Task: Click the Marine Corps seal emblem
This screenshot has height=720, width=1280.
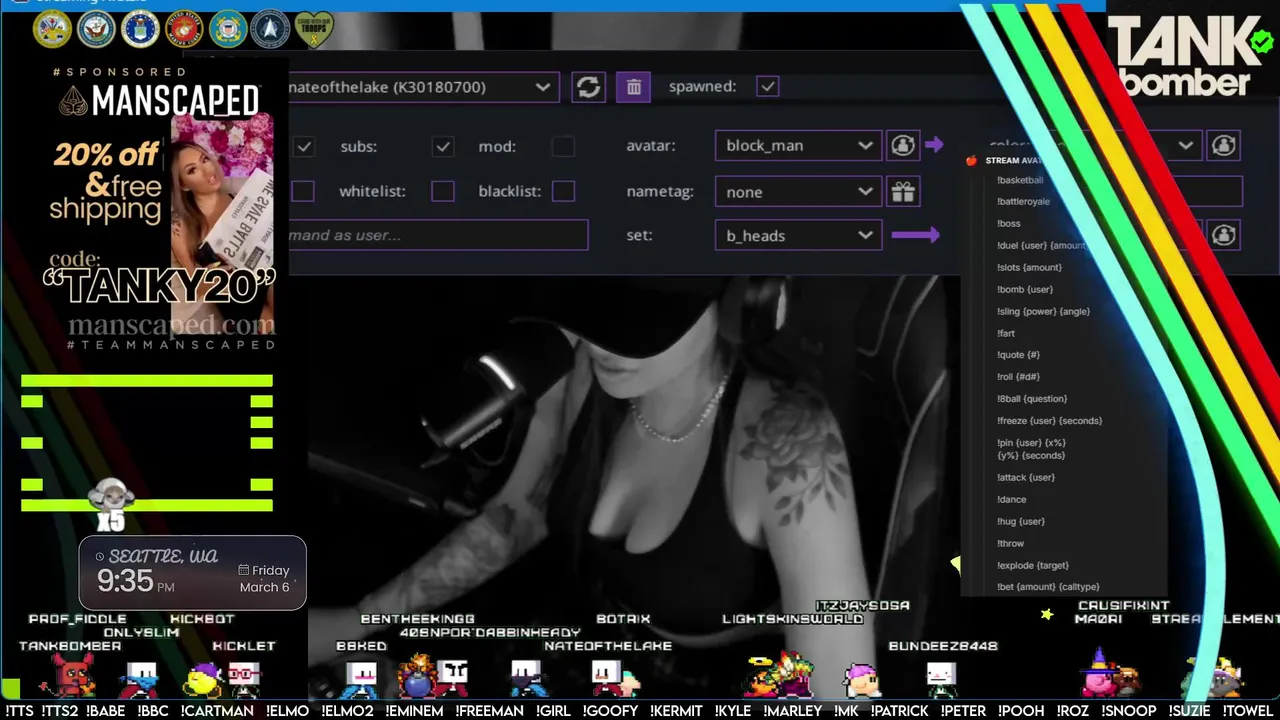Action: tap(184, 29)
